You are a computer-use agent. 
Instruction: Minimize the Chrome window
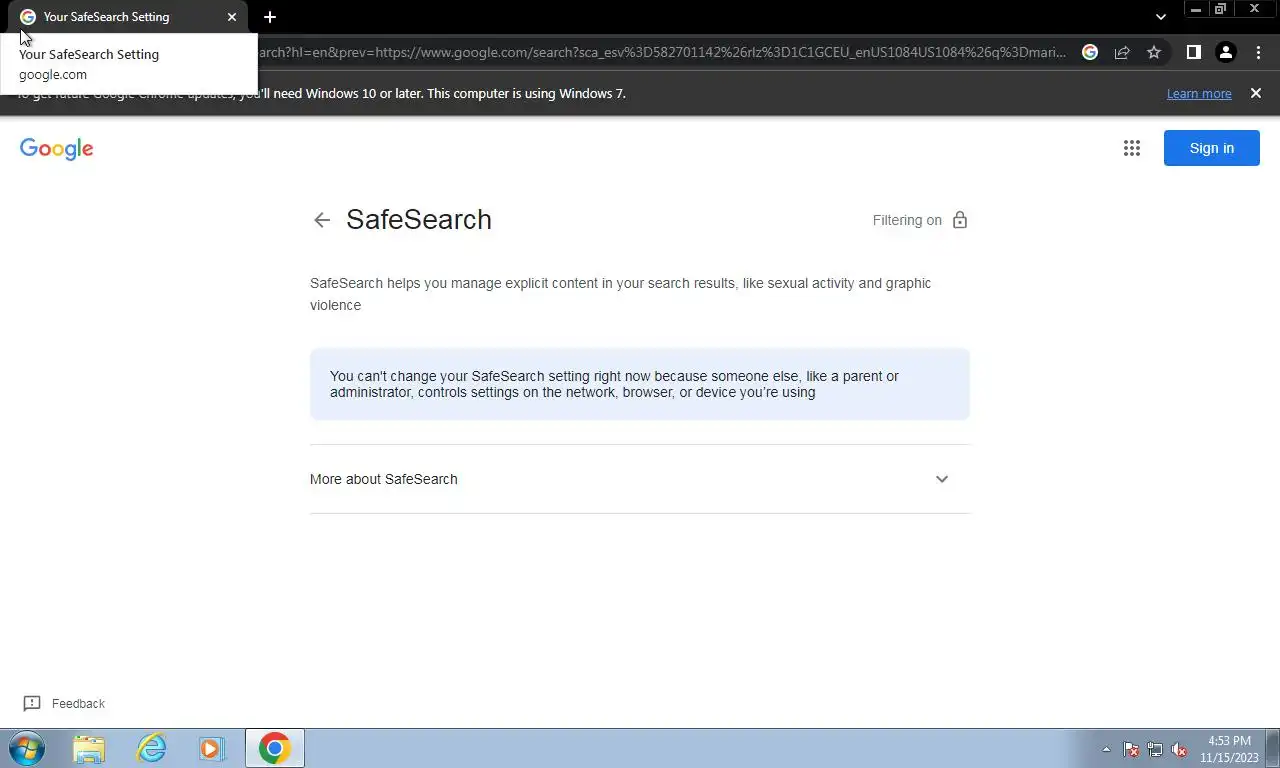pos(1196,9)
